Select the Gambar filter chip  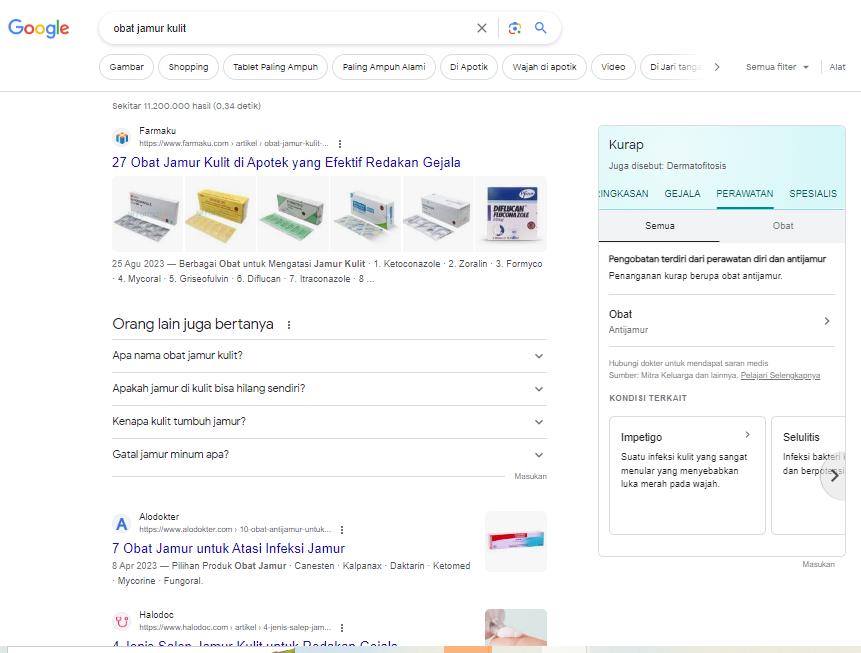pos(126,67)
